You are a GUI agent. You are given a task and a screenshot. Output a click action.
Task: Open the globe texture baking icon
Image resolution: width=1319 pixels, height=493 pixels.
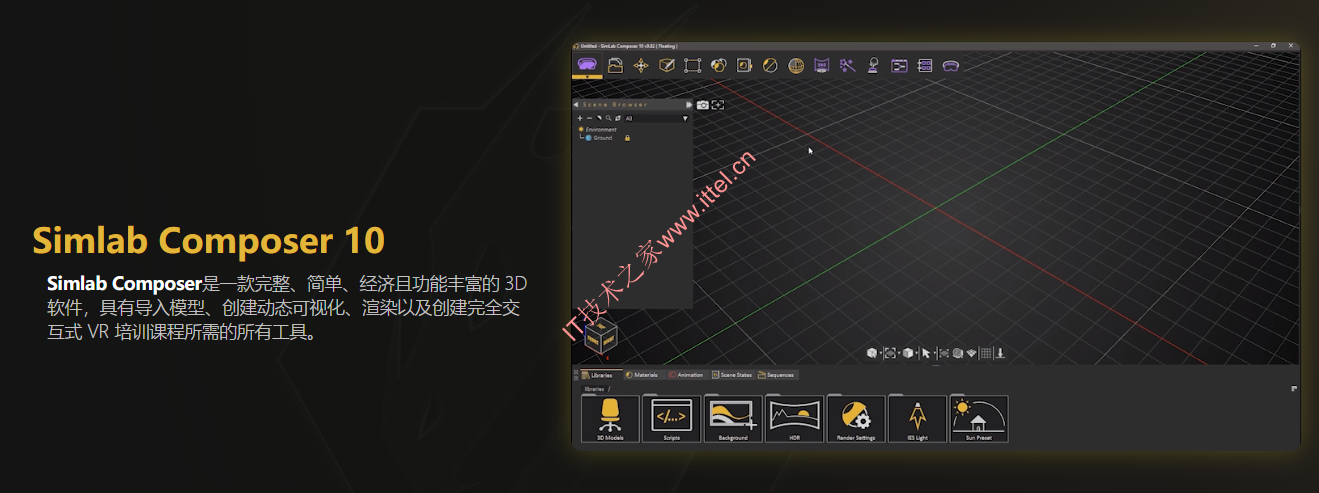(x=796, y=65)
